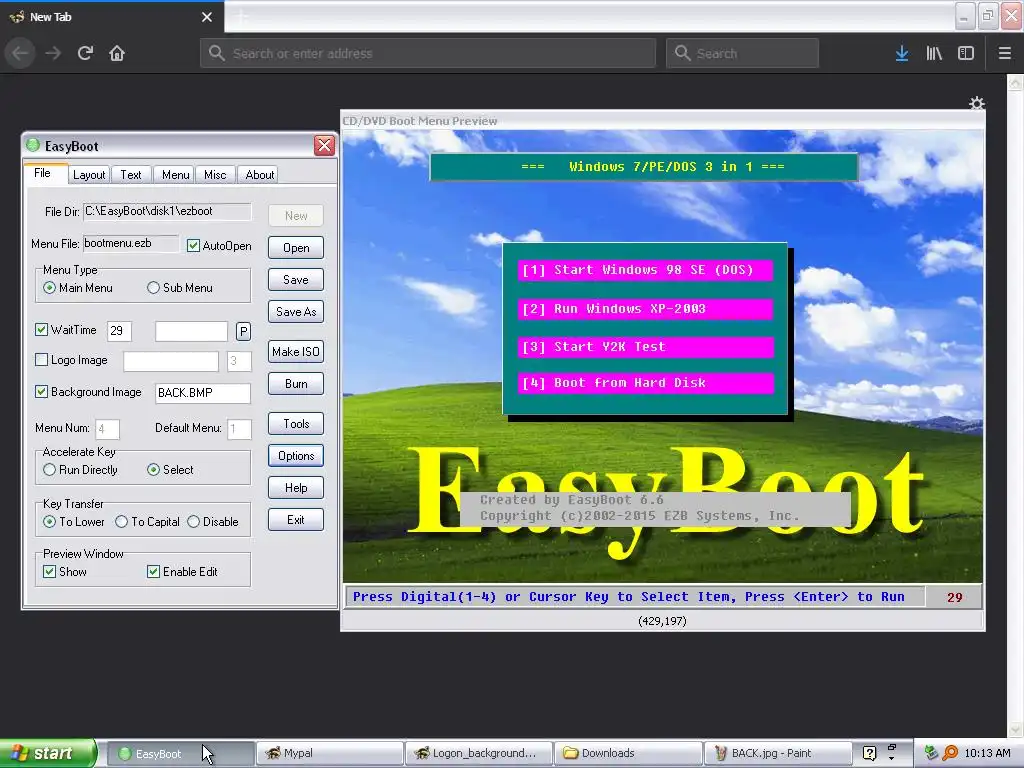1024x768 pixels.
Task: Select To Lower key transfer
Action: point(50,522)
